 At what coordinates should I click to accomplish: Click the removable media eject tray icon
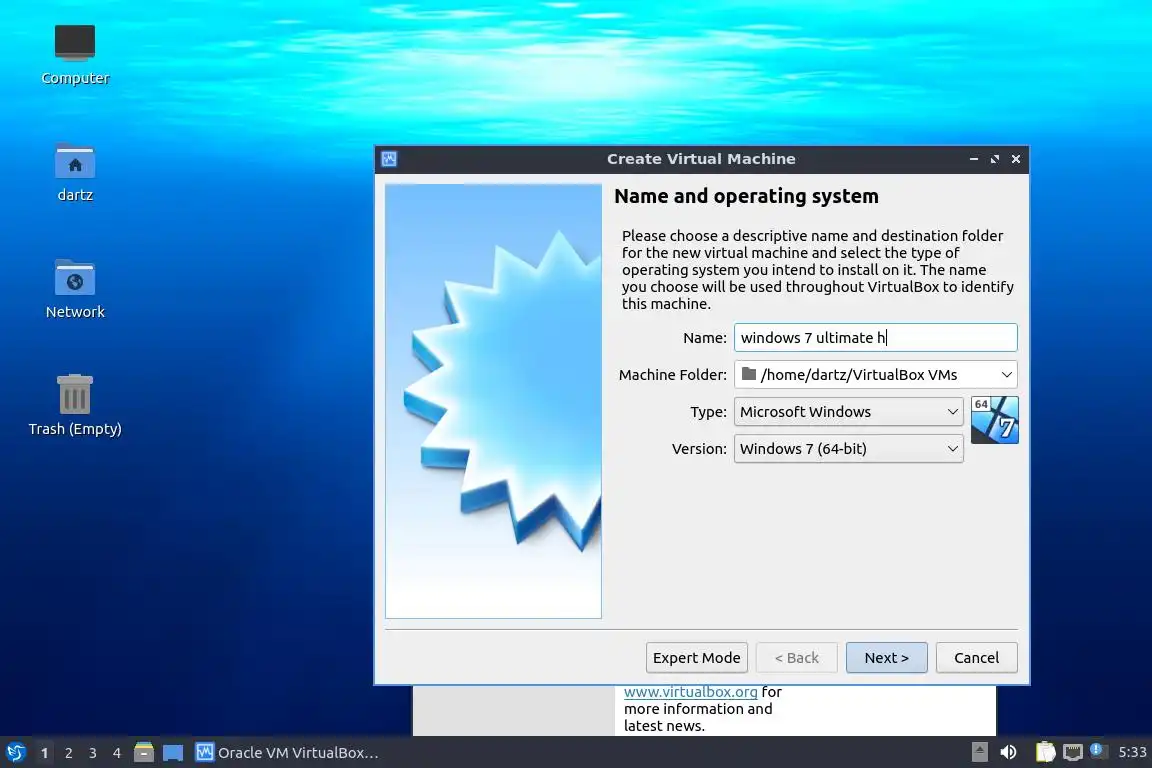pyautogui.click(x=979, y=752)
